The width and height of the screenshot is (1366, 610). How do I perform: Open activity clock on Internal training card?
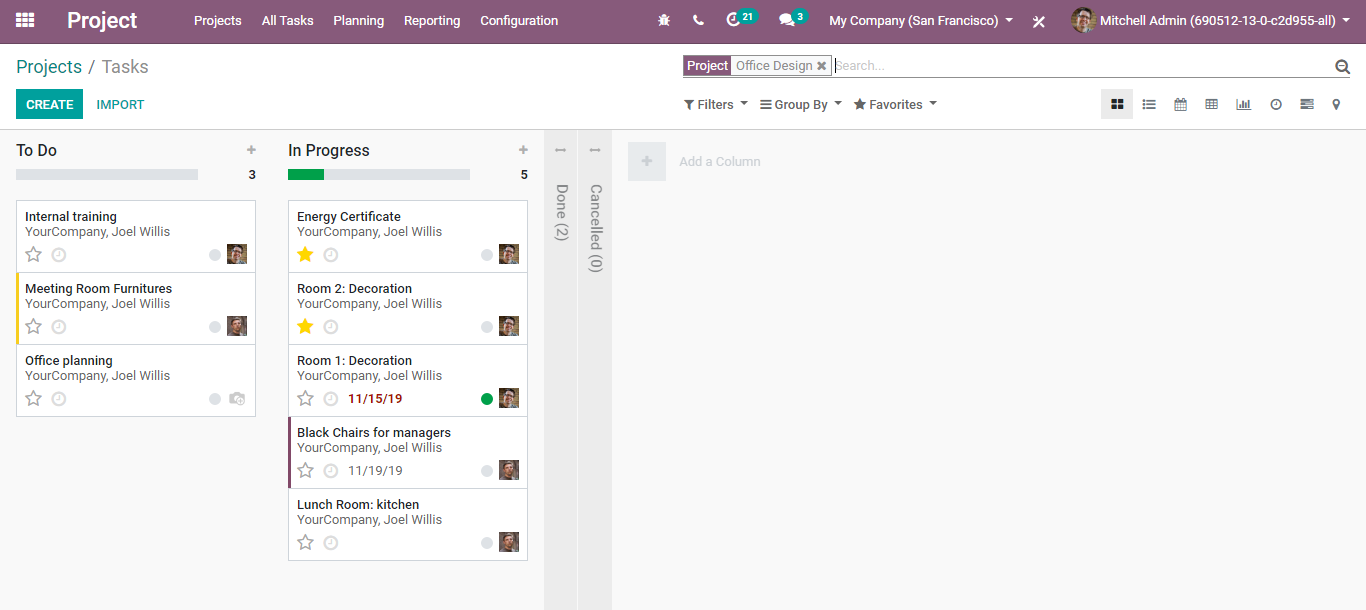pos(59,255)
